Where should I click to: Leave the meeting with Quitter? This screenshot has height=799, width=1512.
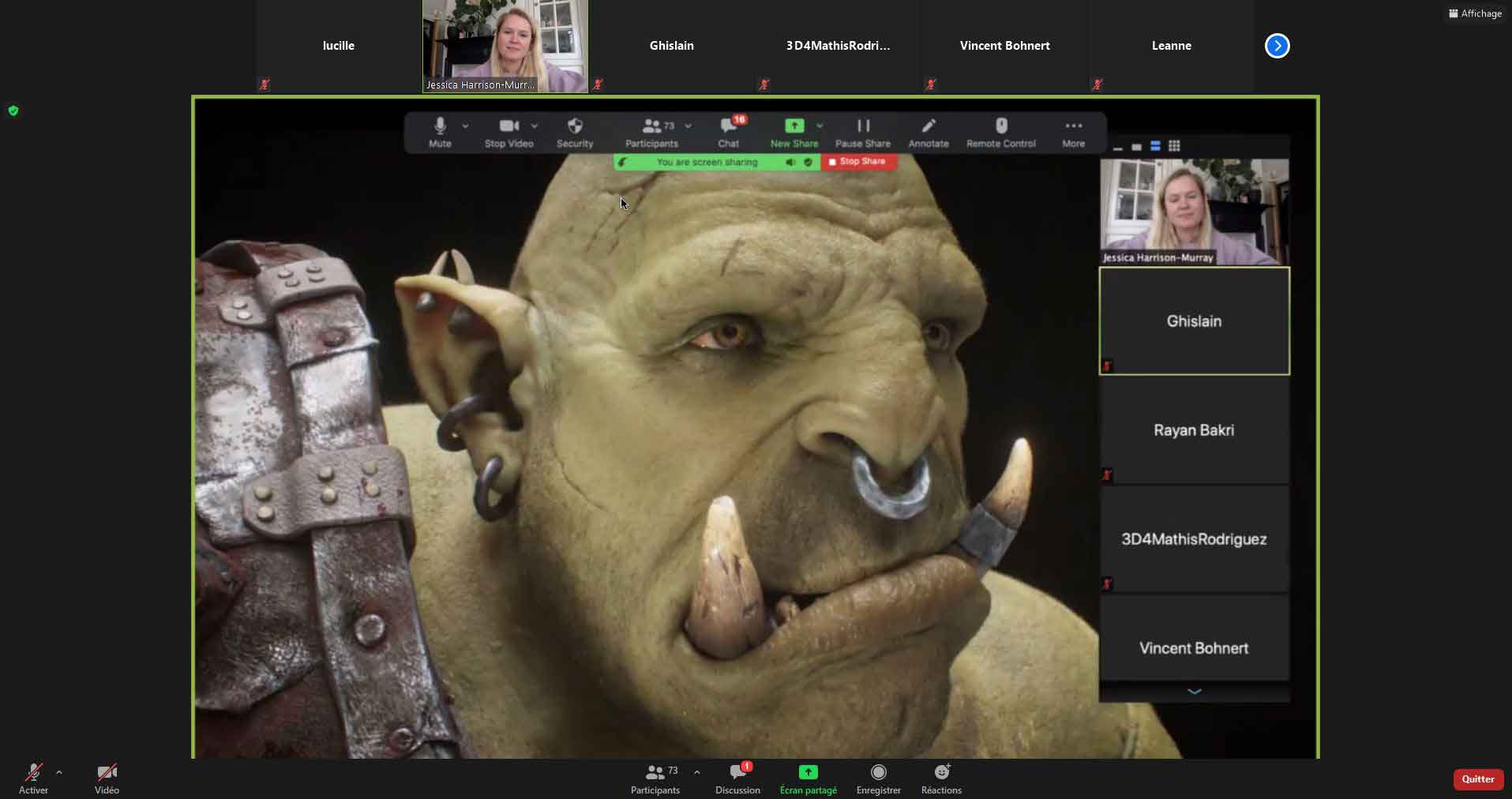click(x=1478, y=778)
